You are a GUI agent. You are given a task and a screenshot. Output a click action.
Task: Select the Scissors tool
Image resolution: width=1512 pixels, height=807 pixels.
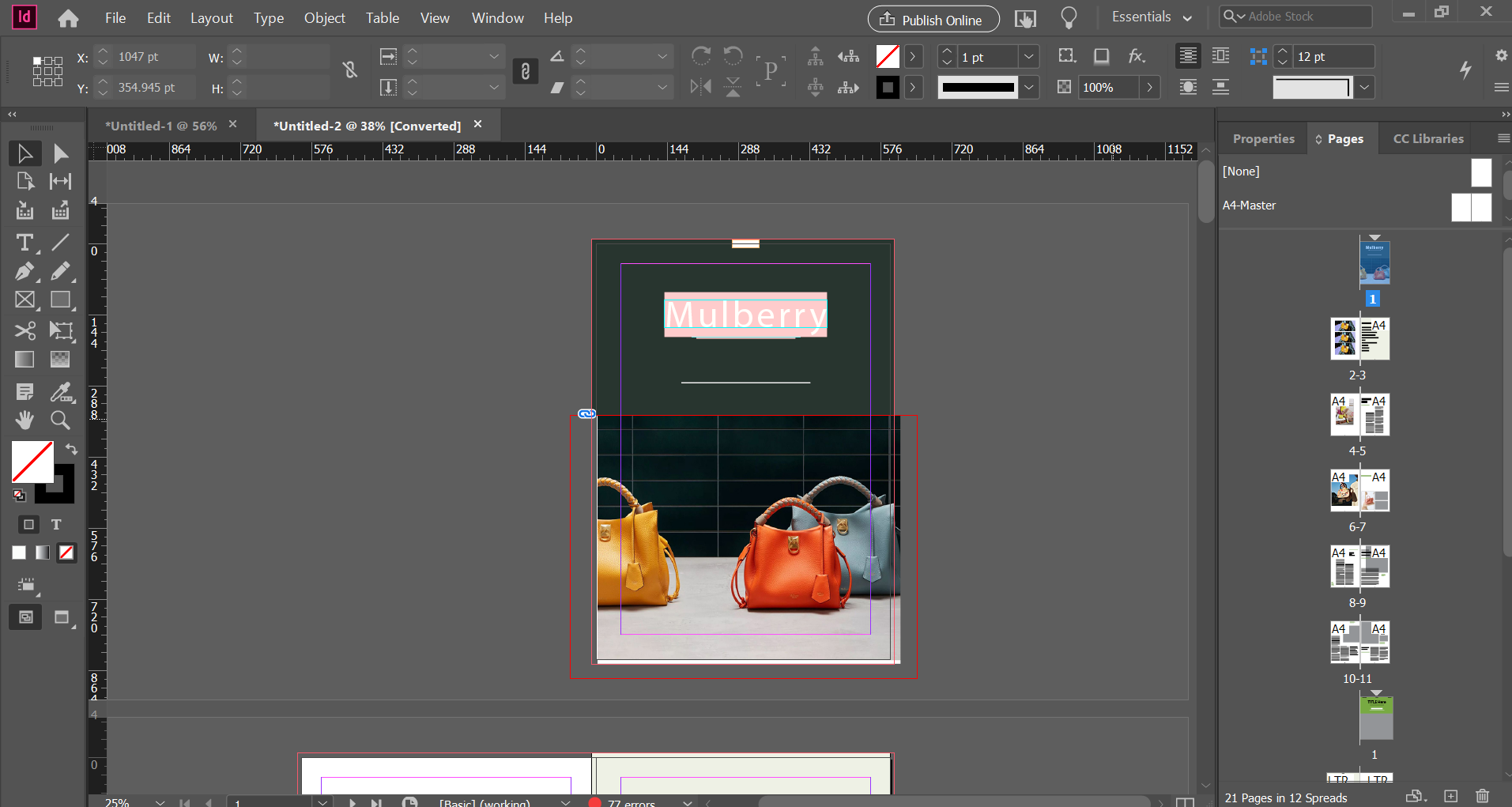click(x=24, y=331)
